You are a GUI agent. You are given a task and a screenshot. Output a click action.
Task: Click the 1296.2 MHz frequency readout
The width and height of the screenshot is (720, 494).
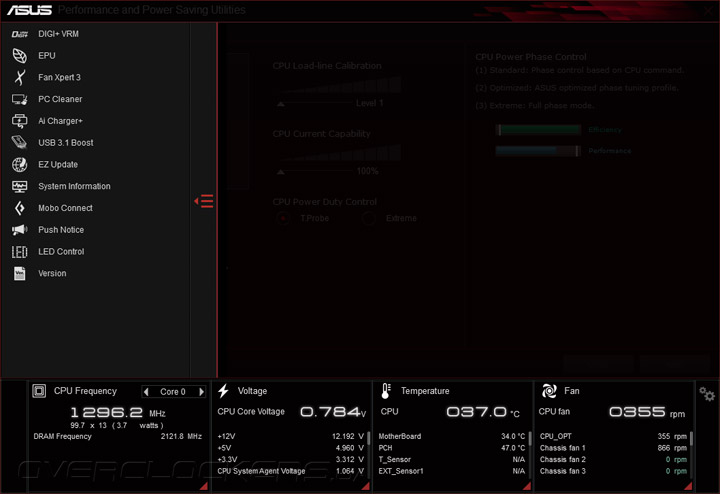[118, 412]
